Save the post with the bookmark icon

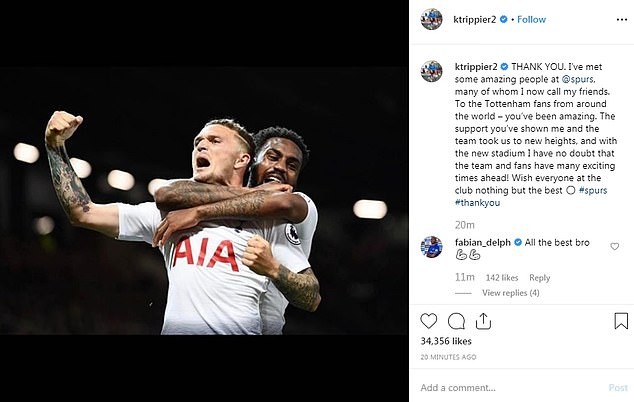click(x=621, y=321)
